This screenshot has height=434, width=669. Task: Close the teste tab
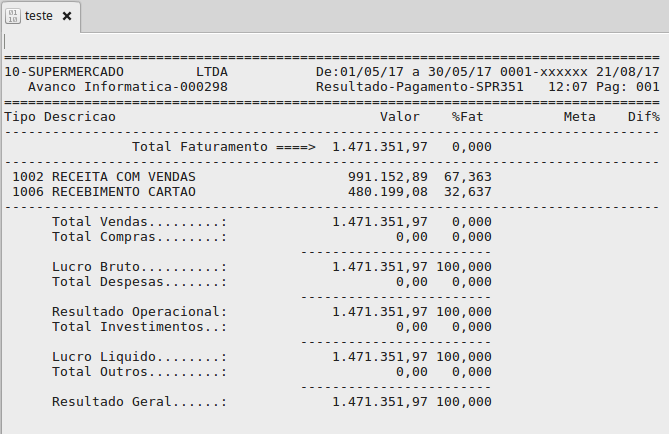coord(67,17)
